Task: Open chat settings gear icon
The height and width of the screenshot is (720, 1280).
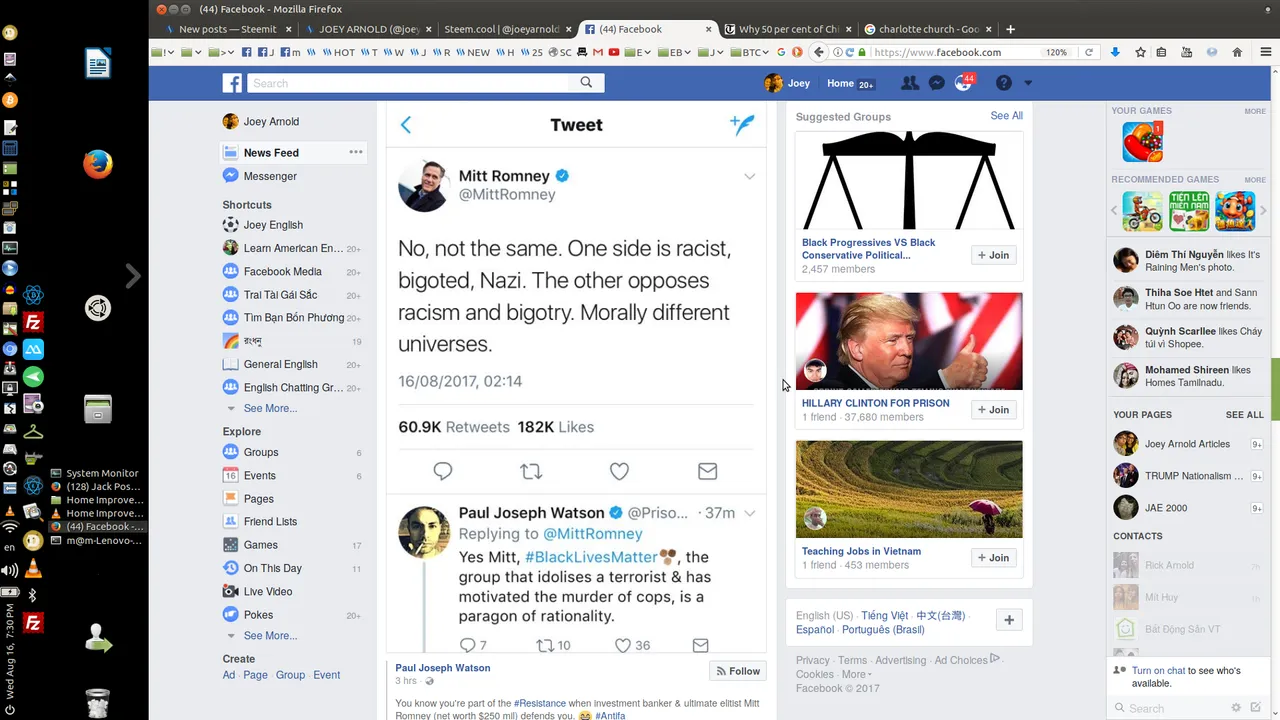Action: click(x=1236, y=708)
